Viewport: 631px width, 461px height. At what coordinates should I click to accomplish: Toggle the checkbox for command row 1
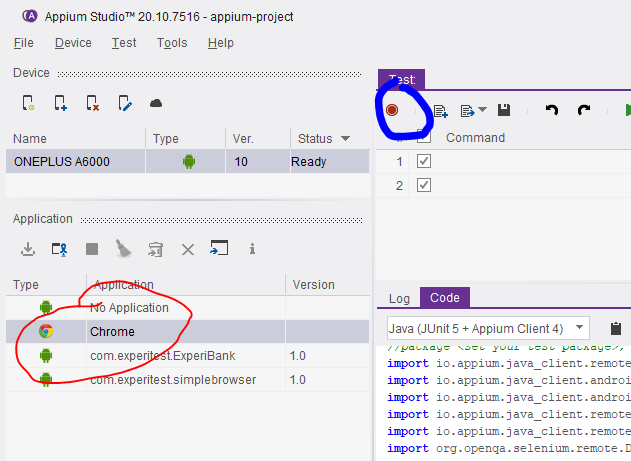click(x=424, y=161)
